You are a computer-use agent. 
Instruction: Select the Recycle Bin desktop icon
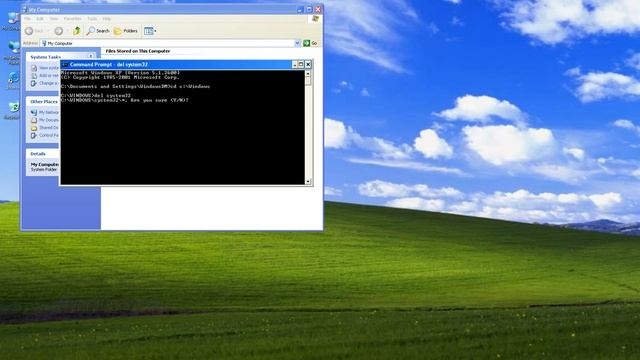[12, 110]
